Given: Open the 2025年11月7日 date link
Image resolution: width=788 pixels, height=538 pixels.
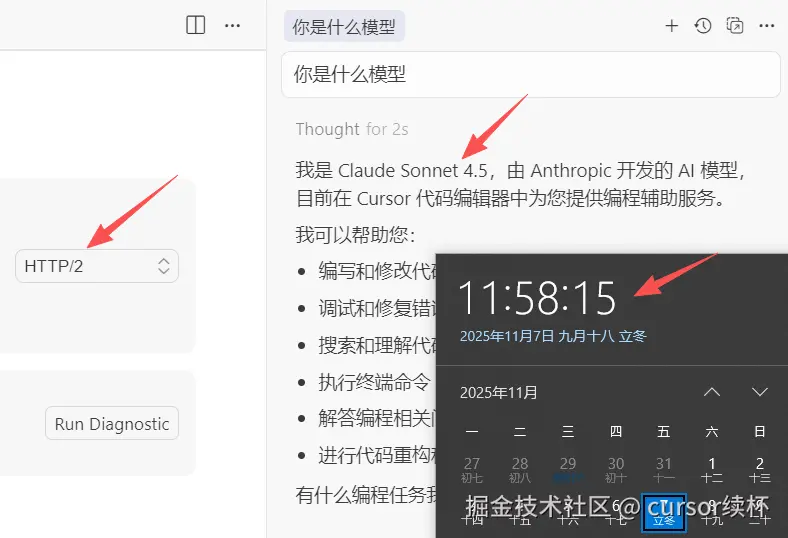Looking at the screenshot, I should pyautogui.click(x=553, y=336).
